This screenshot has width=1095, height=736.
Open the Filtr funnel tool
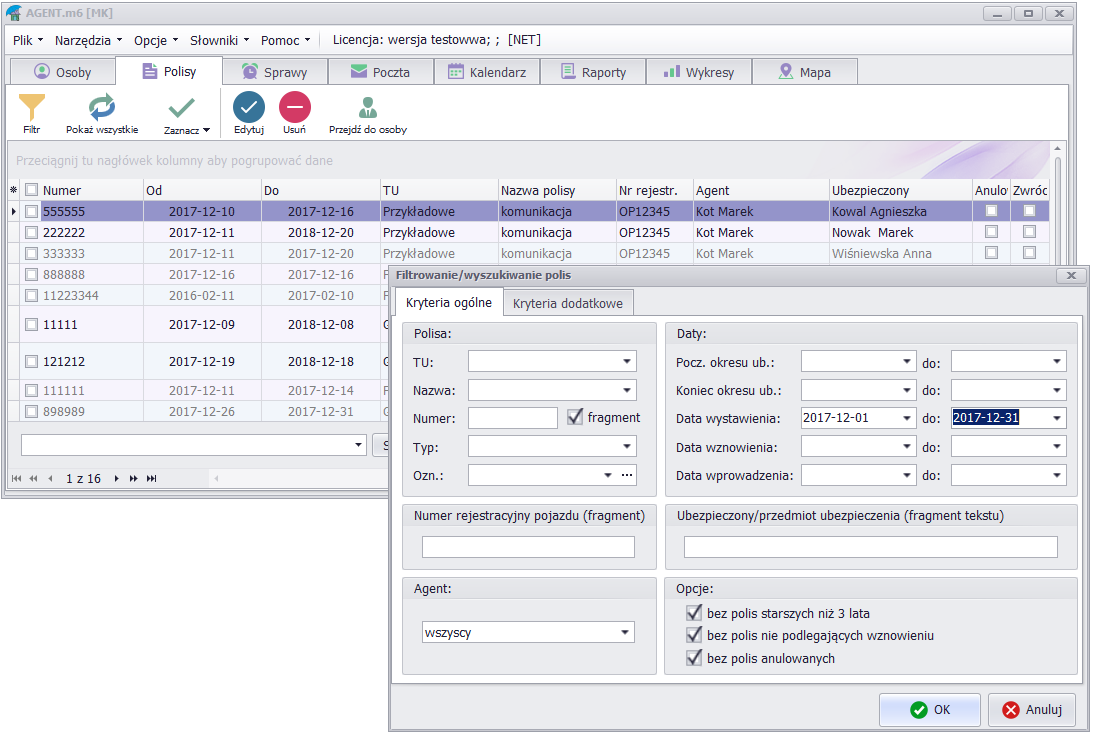click(31, 113)
